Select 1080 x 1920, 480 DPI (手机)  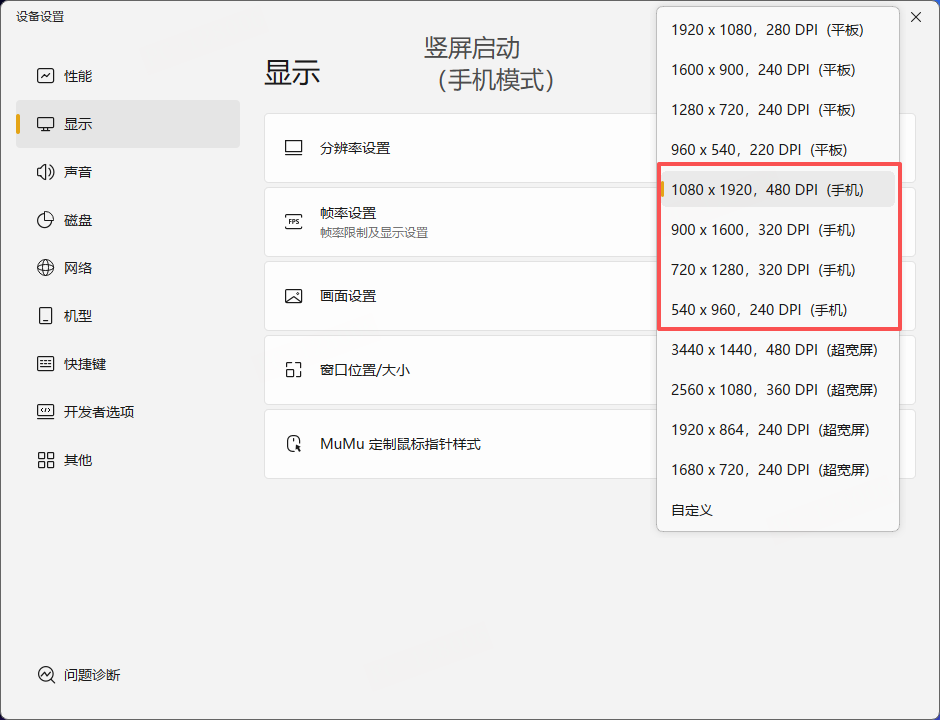[x=778, y=190]
